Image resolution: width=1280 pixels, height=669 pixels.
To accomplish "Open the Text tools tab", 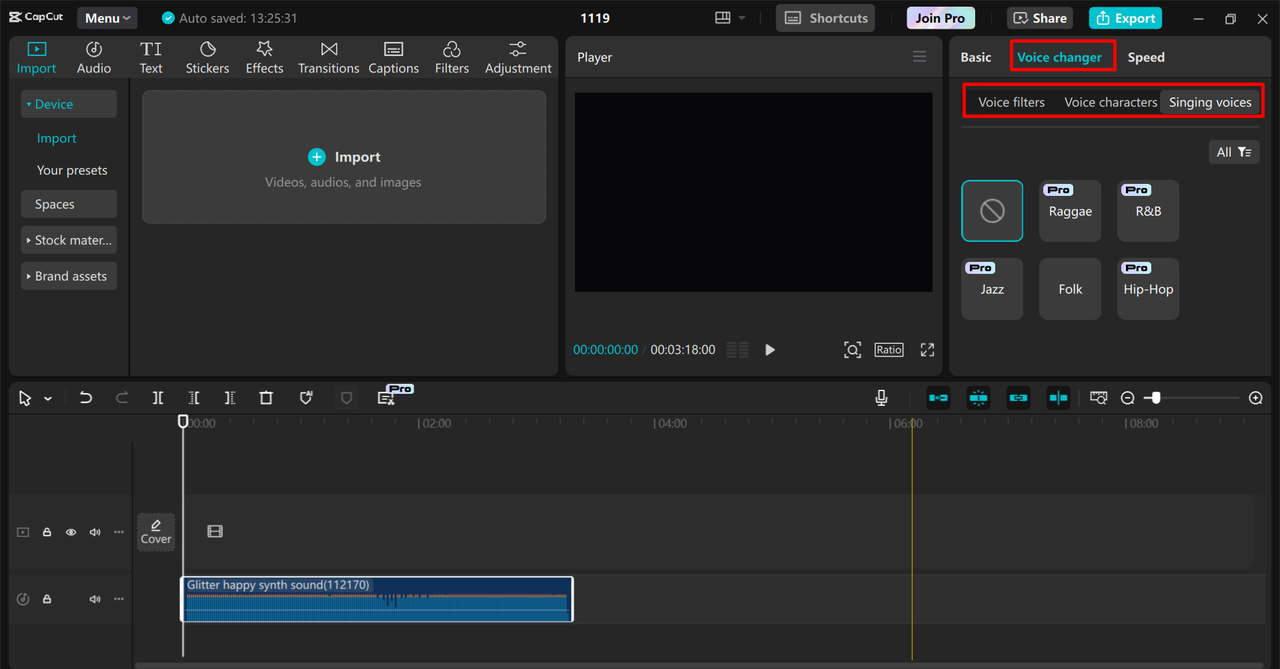I will [151, 58].
